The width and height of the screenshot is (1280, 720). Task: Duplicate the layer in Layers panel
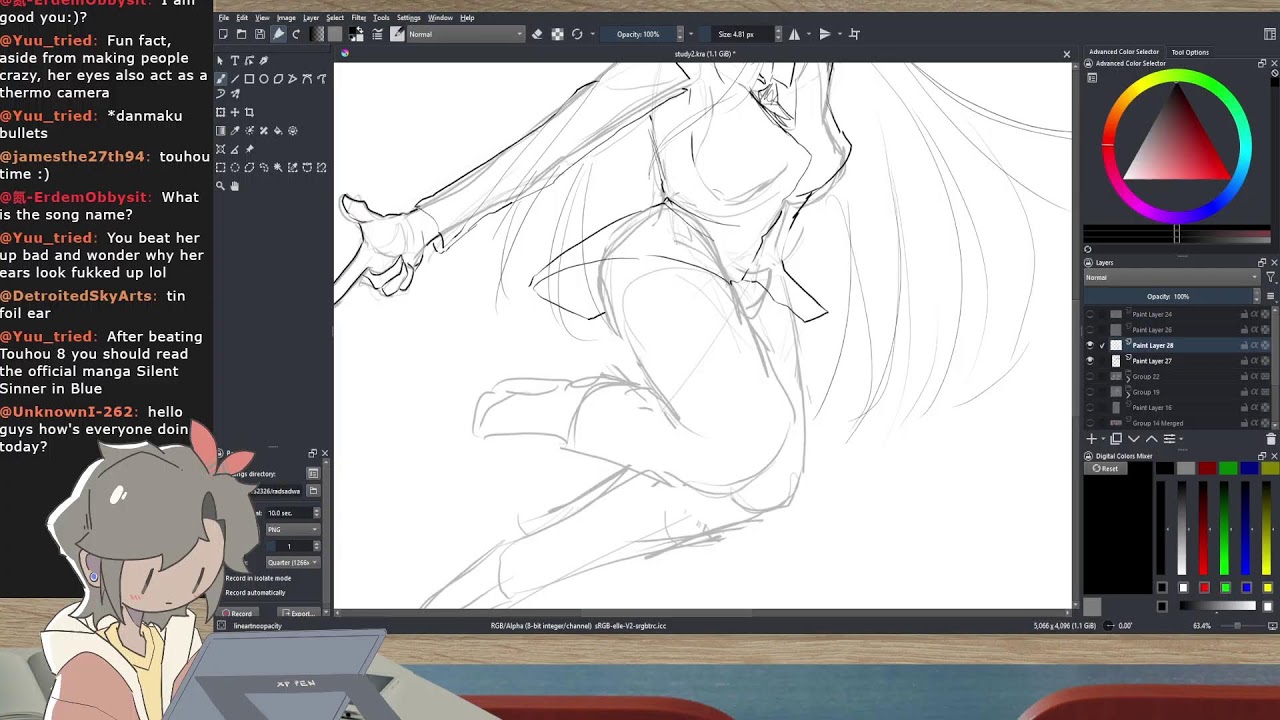pyautogui.click(x=1116, y=438)
